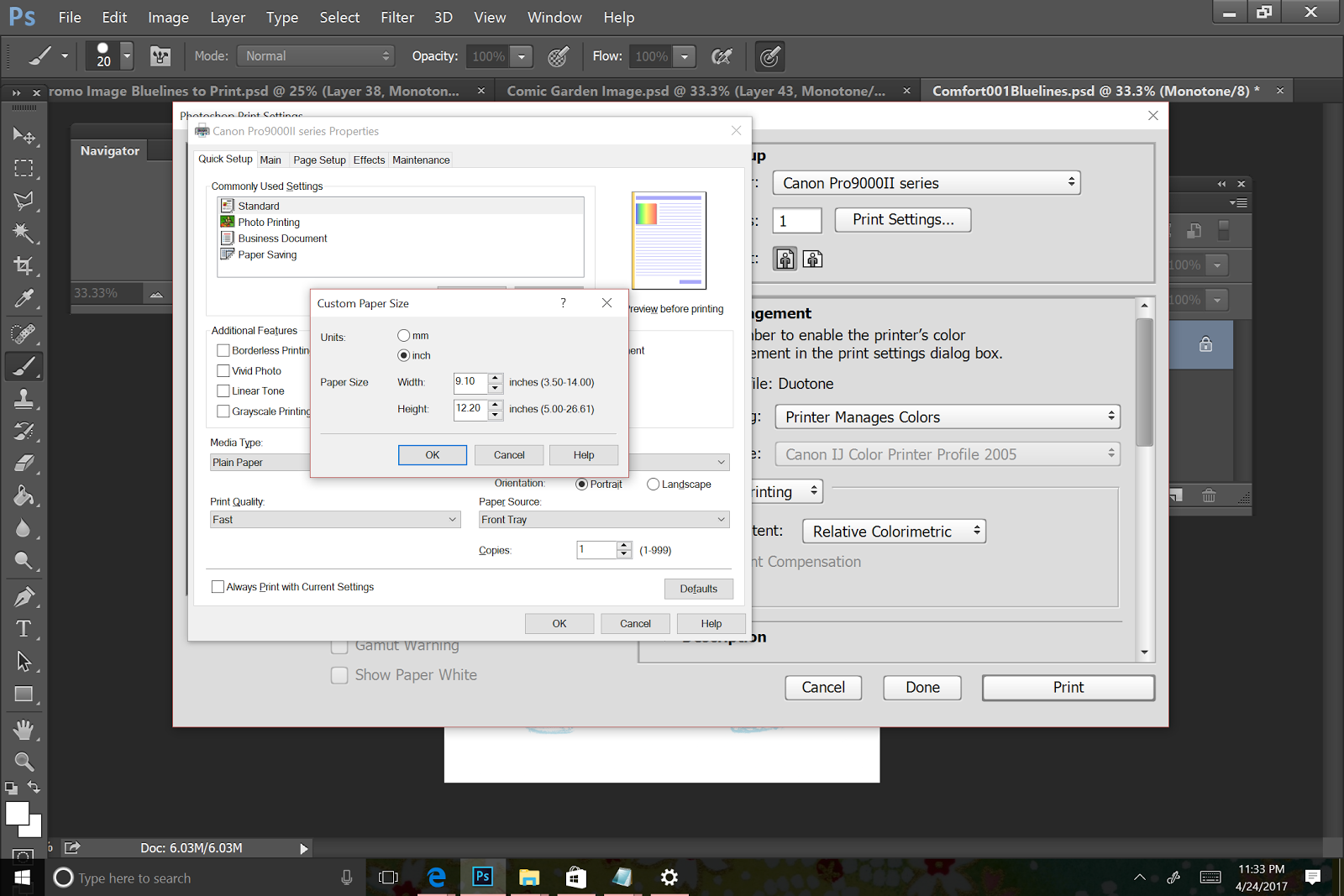Select the Hand tool
This screenshot has height=896, width=1344.
coord(24,729)
